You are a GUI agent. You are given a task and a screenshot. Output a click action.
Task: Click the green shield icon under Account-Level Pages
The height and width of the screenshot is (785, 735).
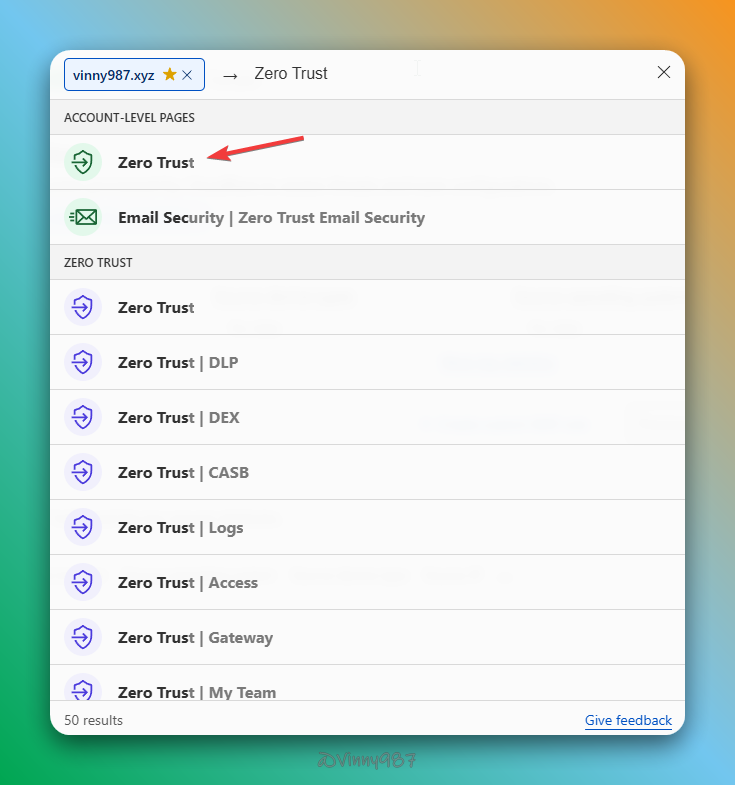[x=83, y=162]
